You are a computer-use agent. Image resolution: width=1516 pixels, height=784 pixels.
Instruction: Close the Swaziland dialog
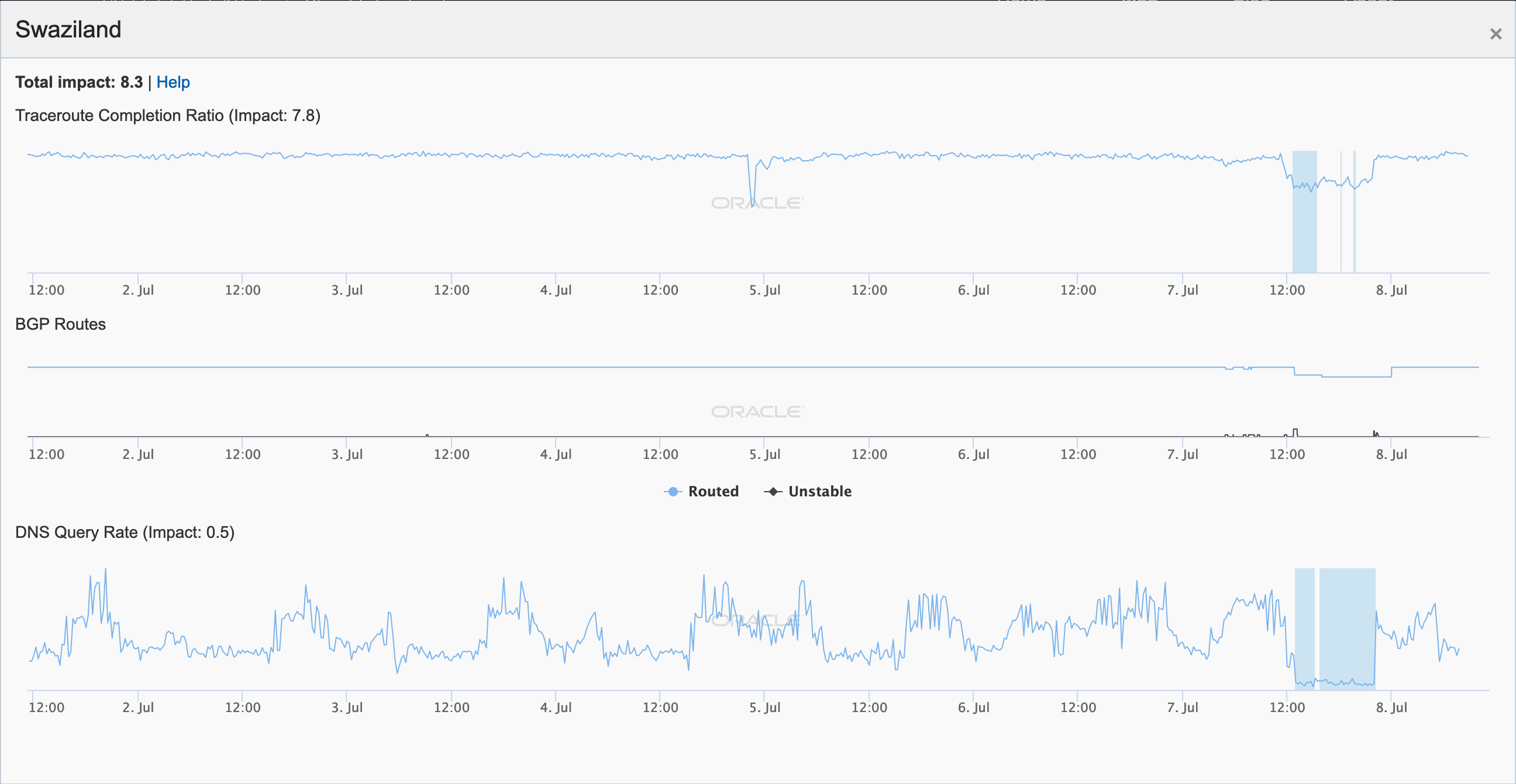click(x=1496, y=34)
